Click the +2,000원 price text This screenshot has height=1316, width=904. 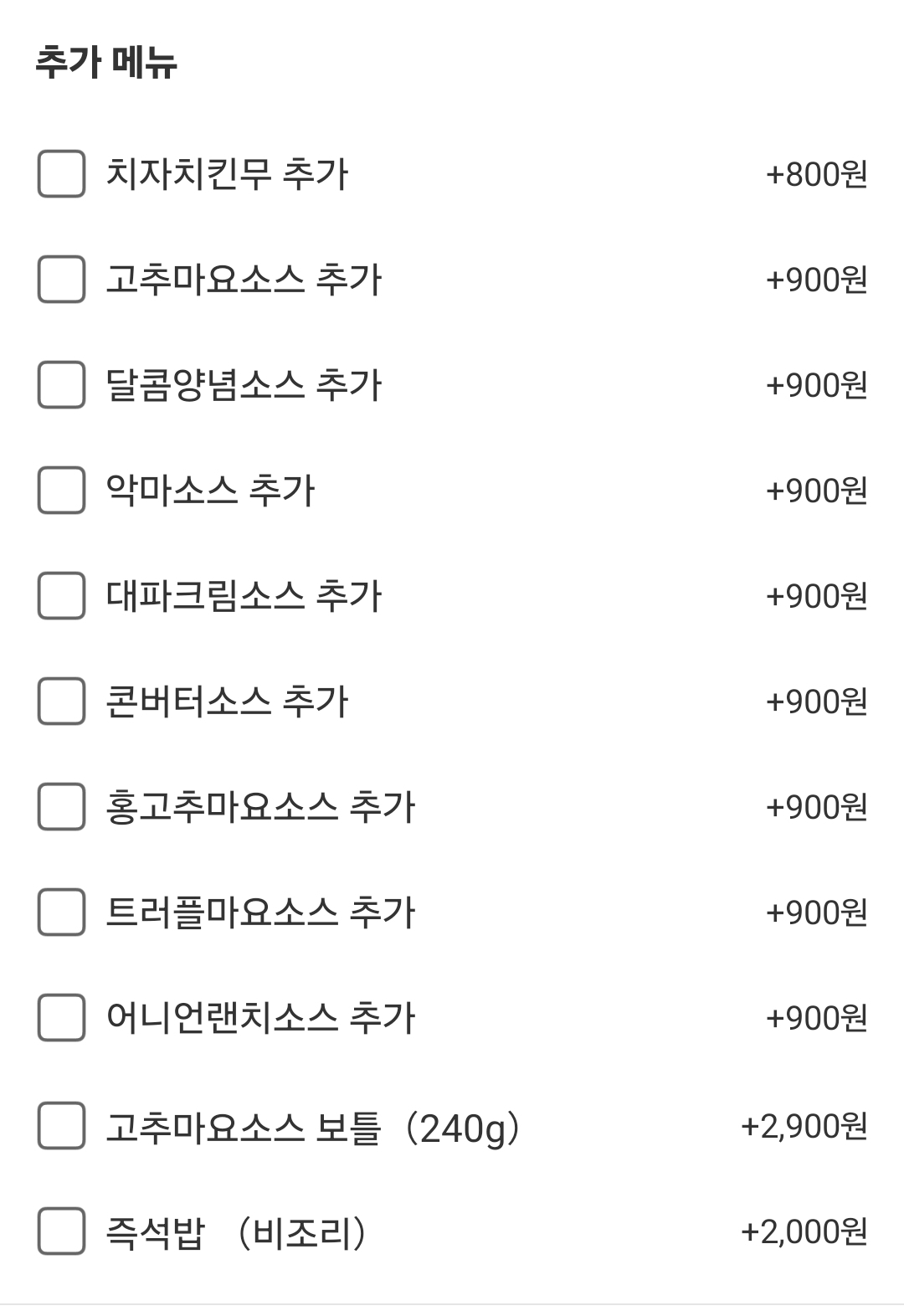tap(804, 1232)
